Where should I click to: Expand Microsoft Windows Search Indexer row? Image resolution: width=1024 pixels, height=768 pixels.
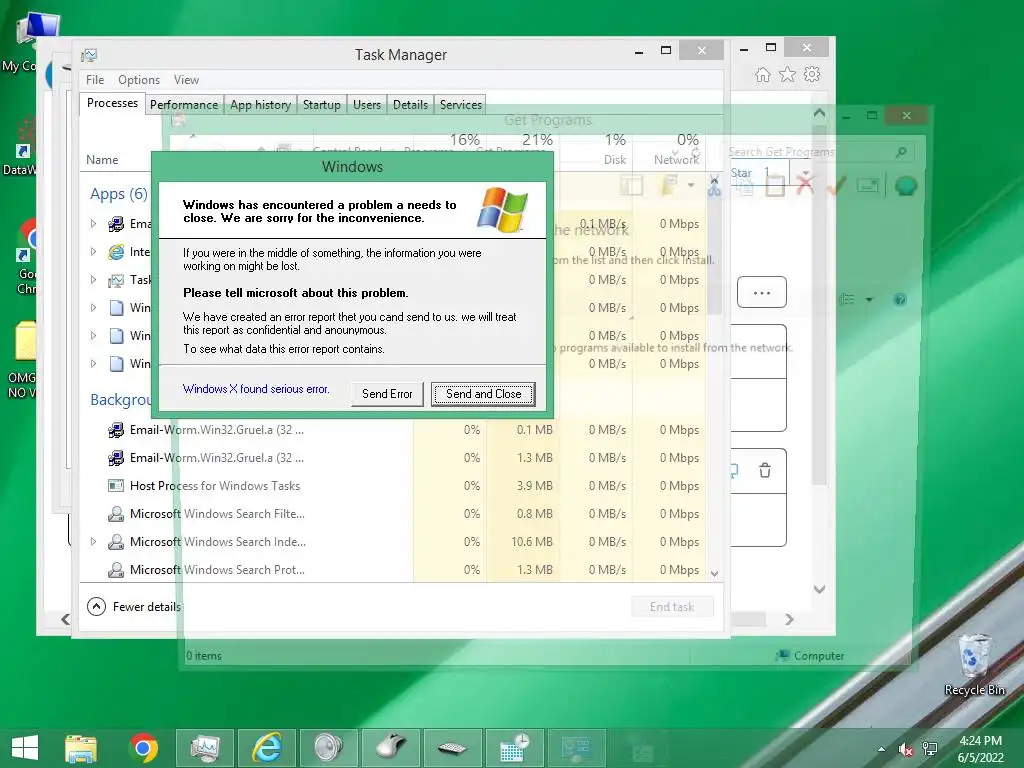coord(93,541)
